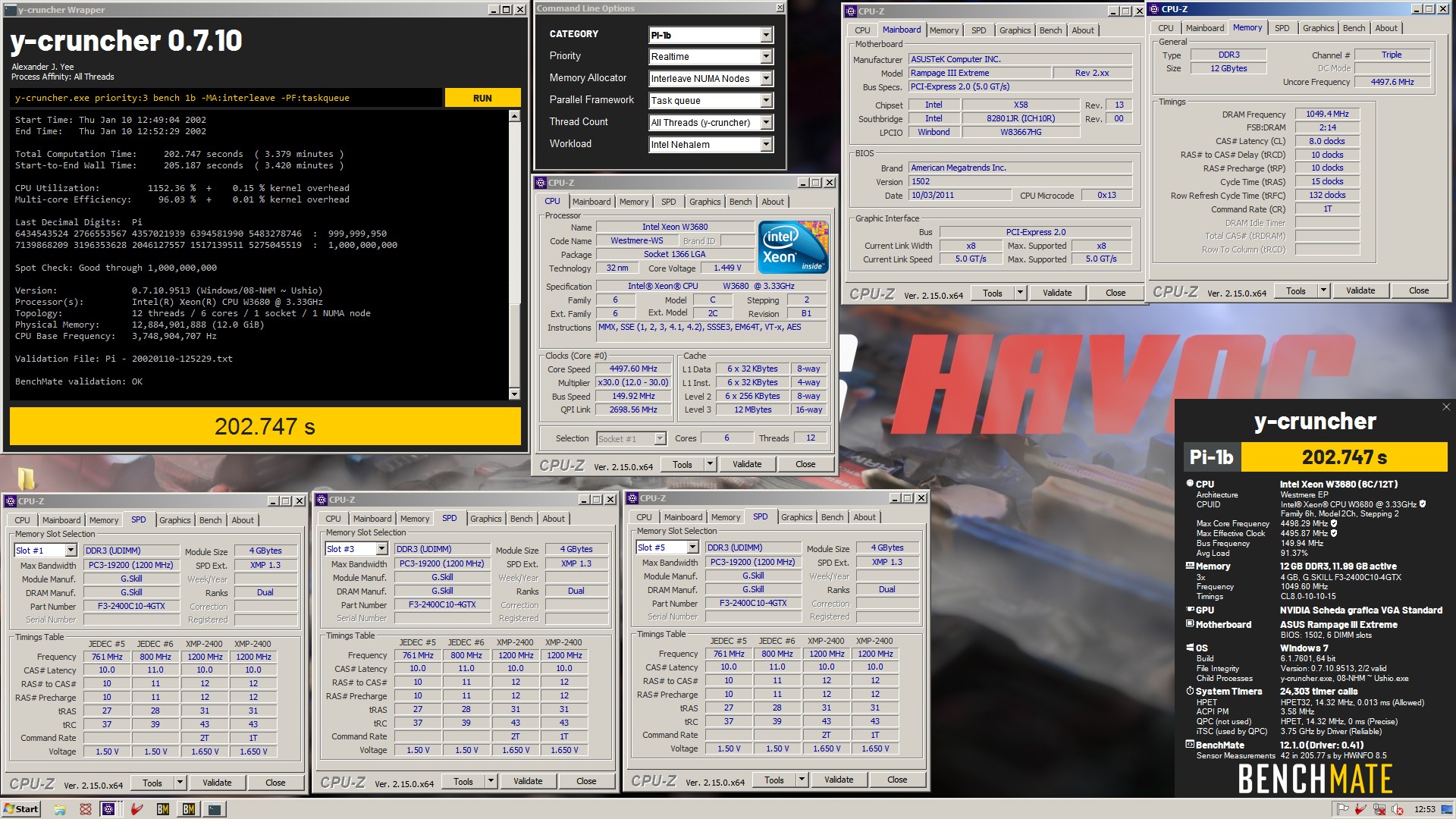Screen dimensions: 1456x819
Task: Click Validate in the Memory CPU-Z window
Action: pyautogui.click(x=1360, y=290)
